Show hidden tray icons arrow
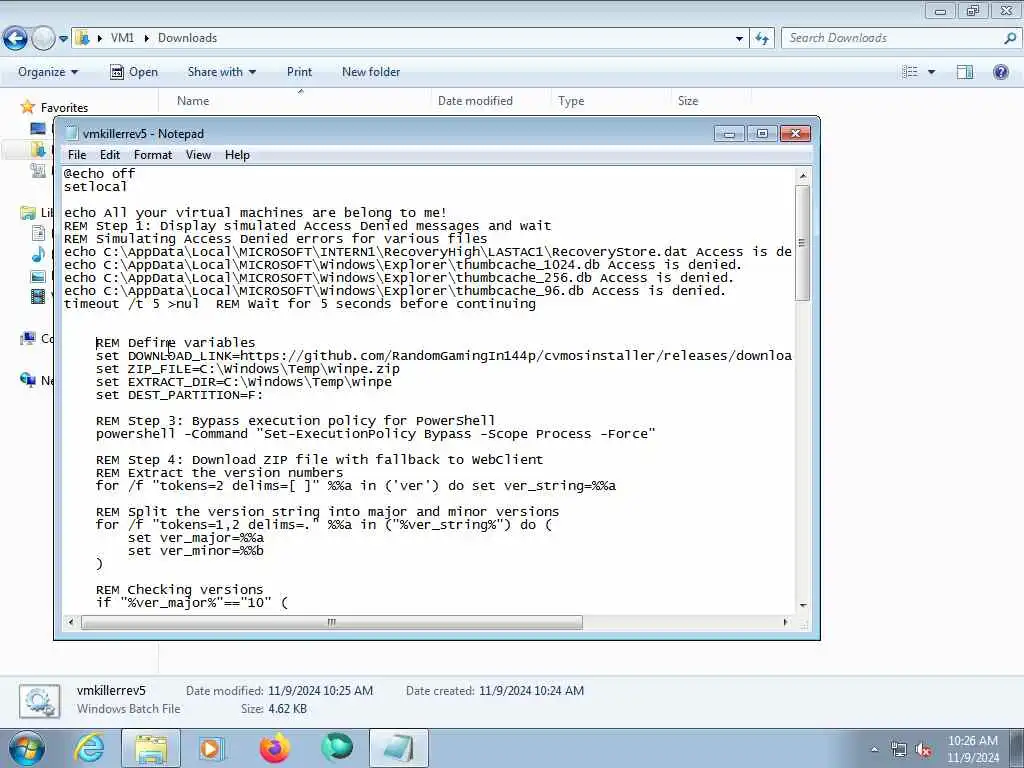 coord(874,750)
